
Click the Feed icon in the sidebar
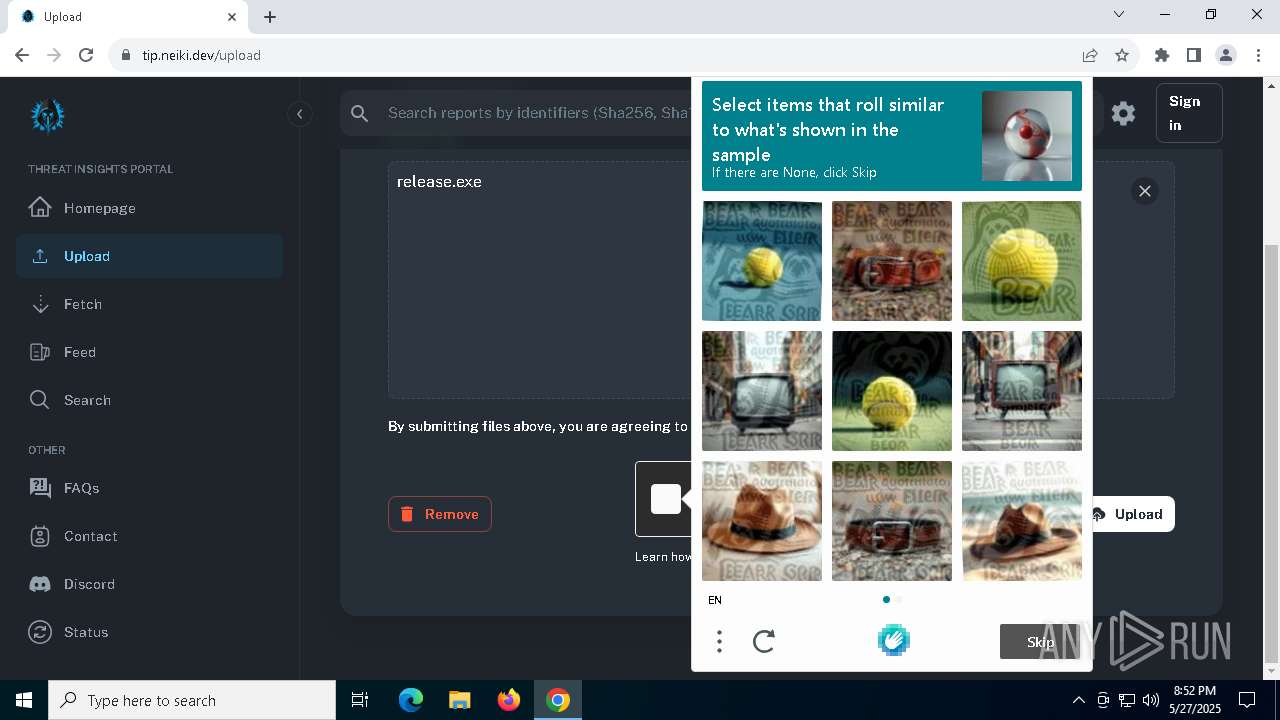pyautogui.click(x=40, y=352)
